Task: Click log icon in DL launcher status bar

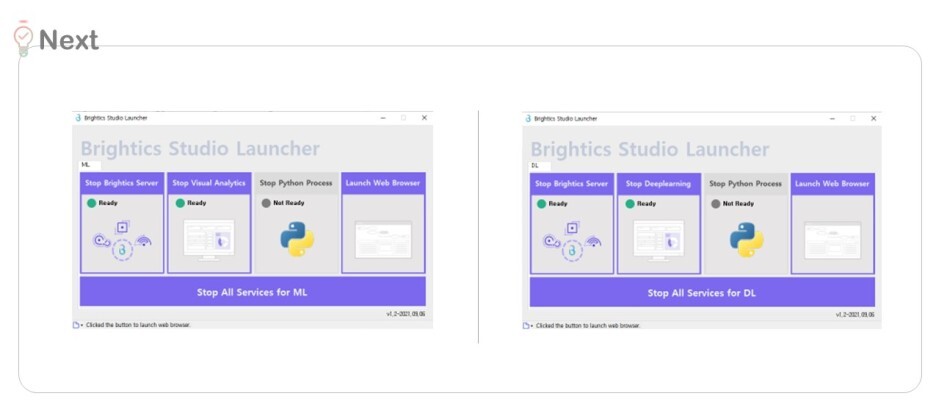Action: 526,326
